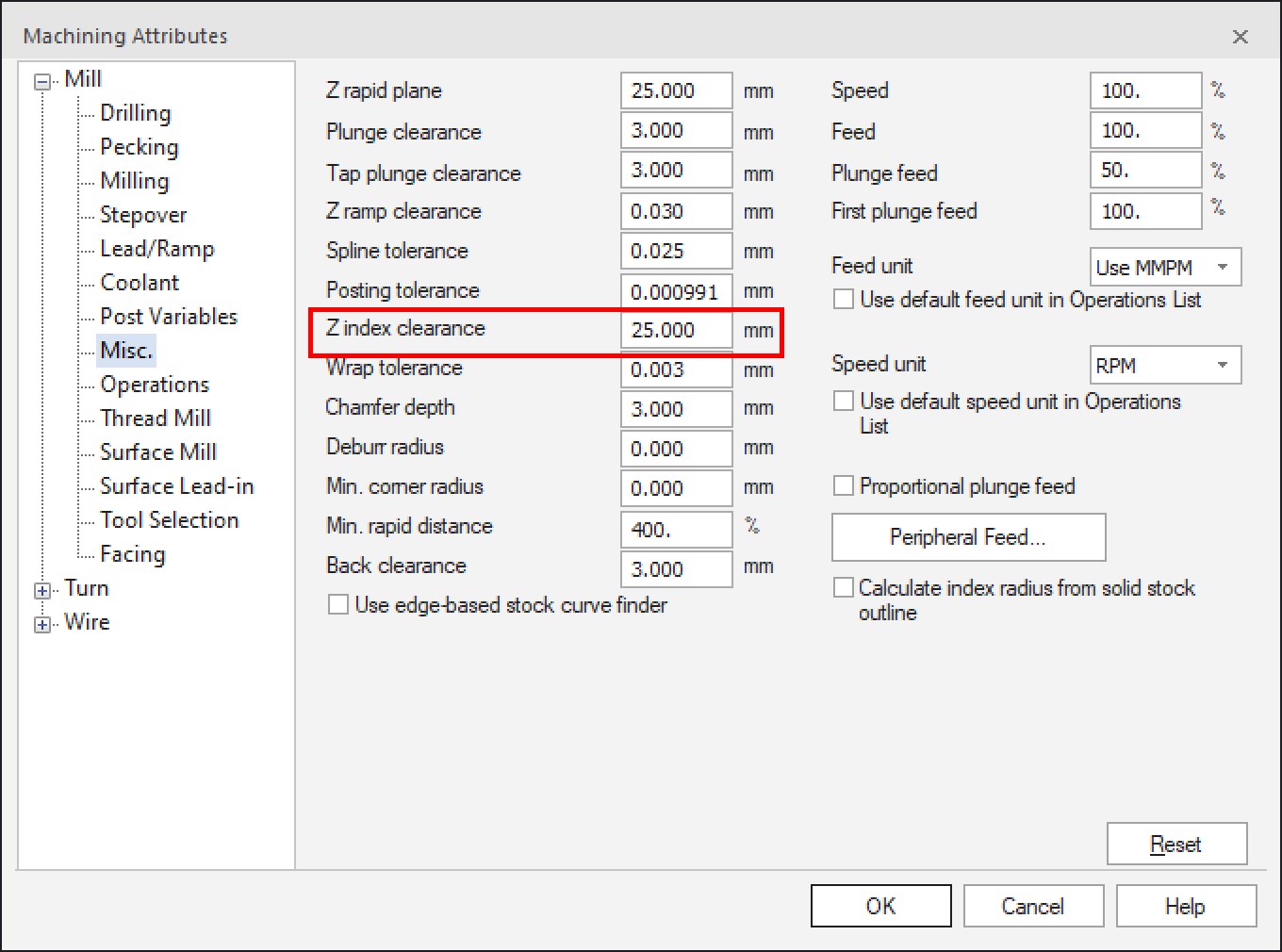Select the Tool Selection page
This screenshot has width=1282, height=952.
point(169,519)
